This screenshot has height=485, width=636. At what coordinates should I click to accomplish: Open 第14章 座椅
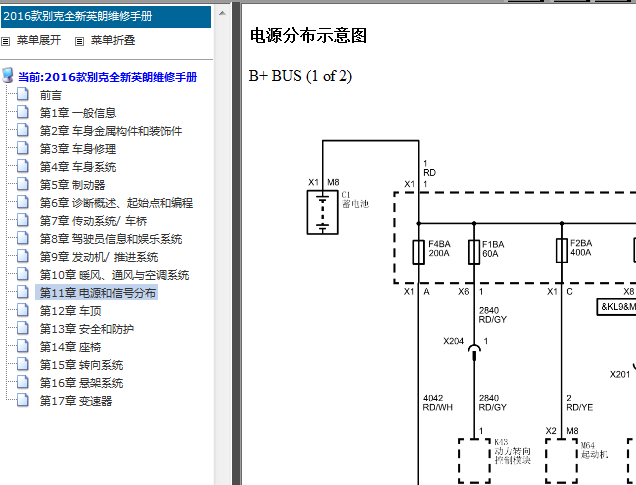pyautogui.click(x=71, y=347)
